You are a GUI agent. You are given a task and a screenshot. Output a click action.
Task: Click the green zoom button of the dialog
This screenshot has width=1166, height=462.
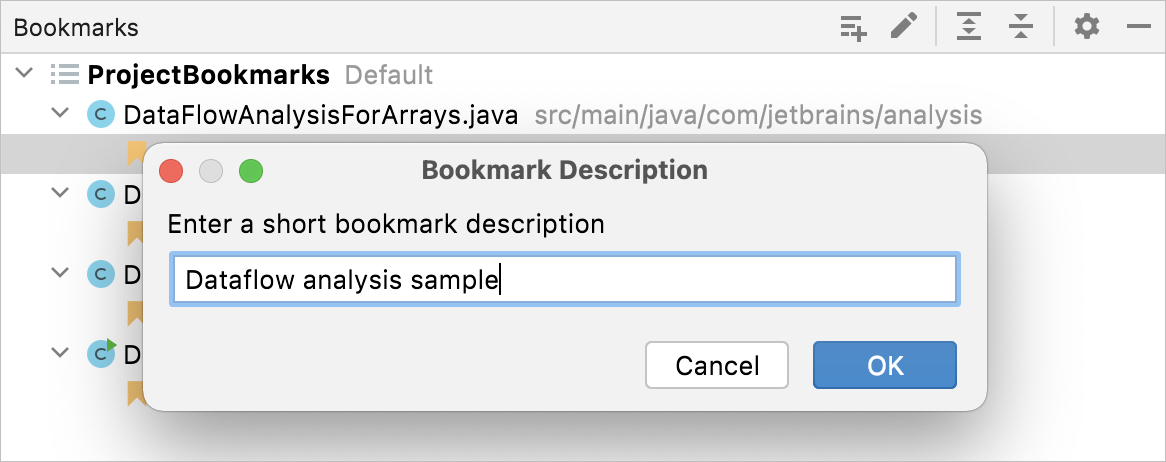tap(251, 171)
